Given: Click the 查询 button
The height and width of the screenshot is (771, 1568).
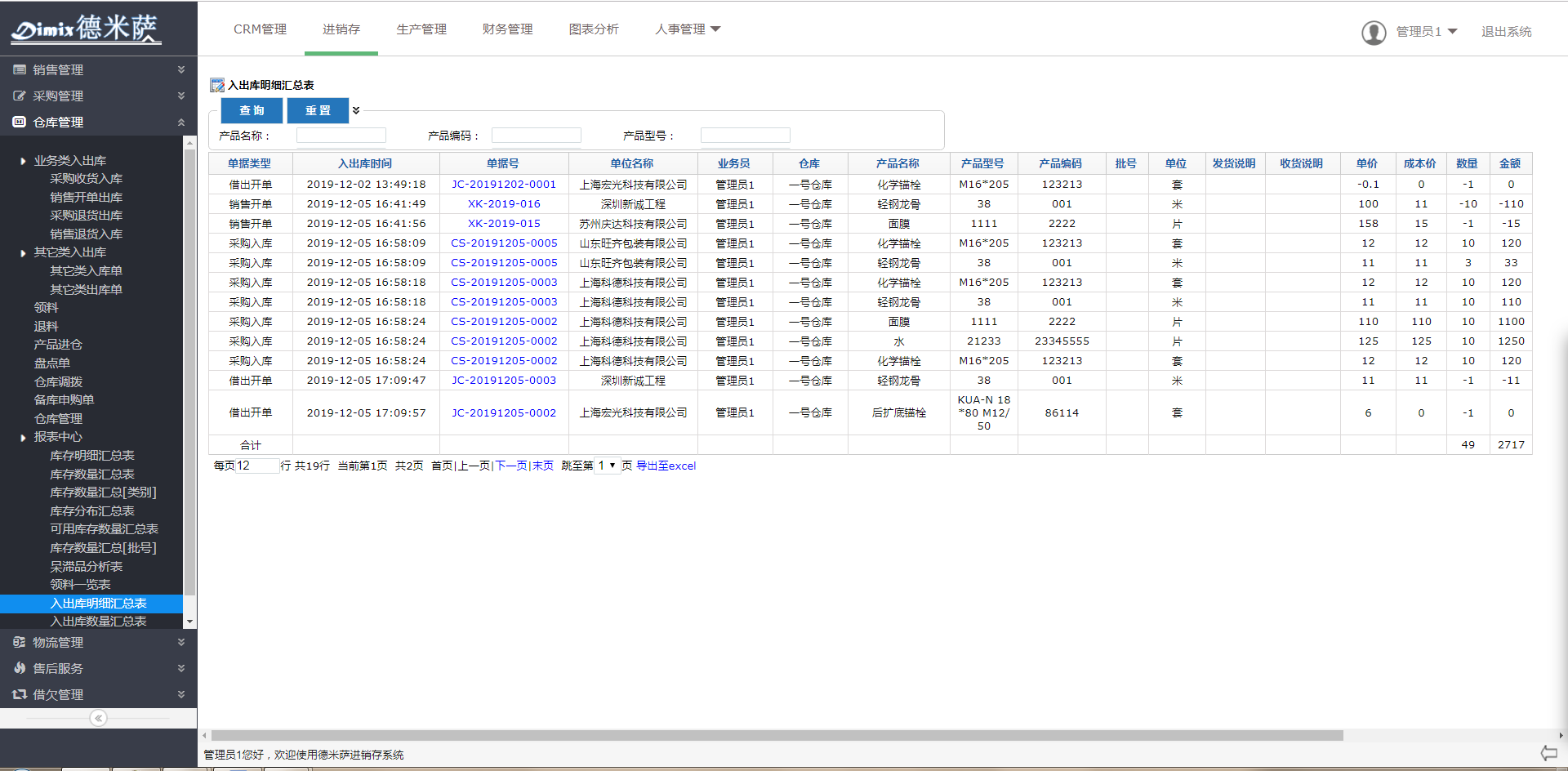Looking at the screenshot, I should pyautogui.click(x=252, y=110).
